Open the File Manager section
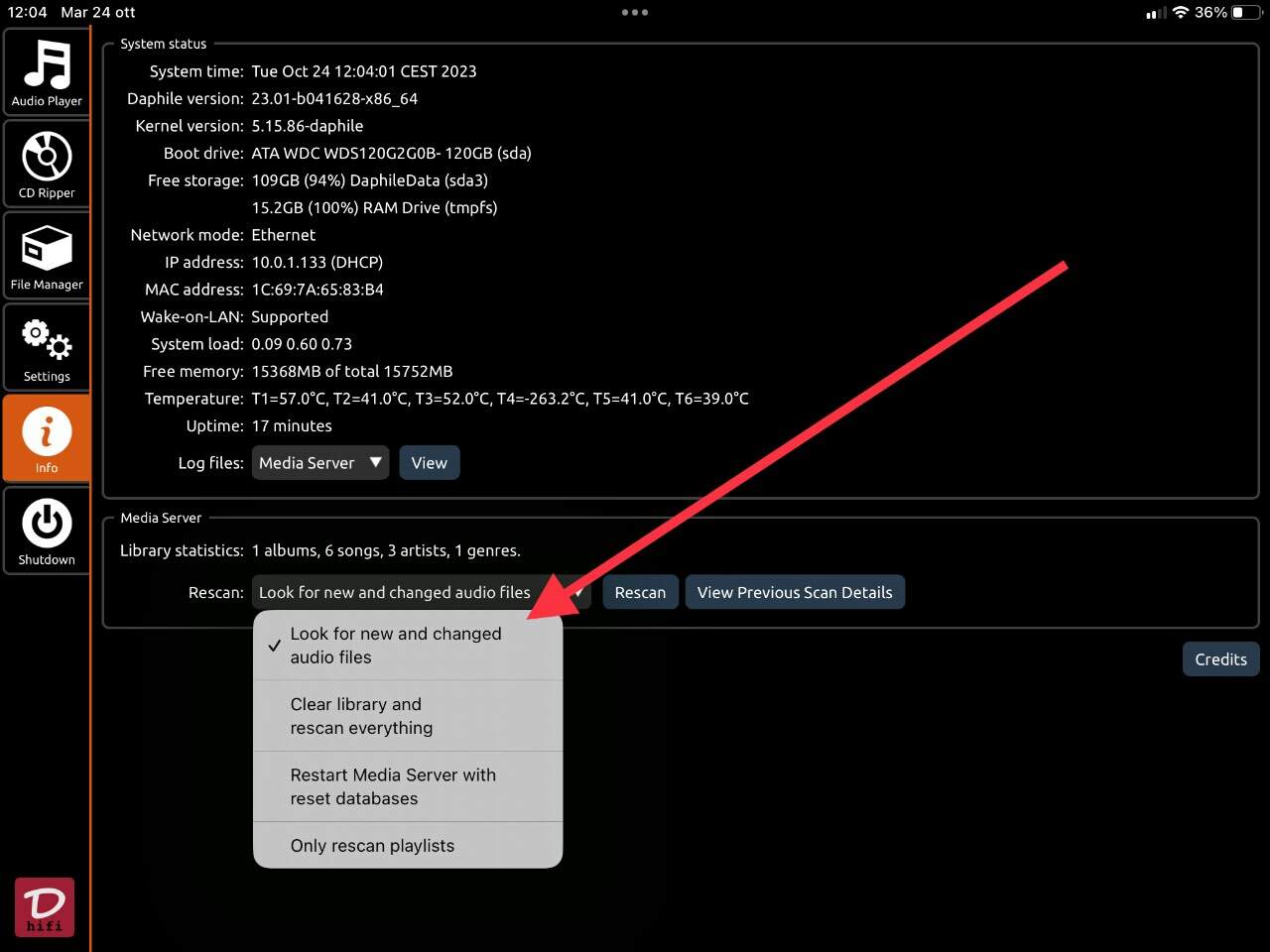1270x952 pixels. [47, 256]
